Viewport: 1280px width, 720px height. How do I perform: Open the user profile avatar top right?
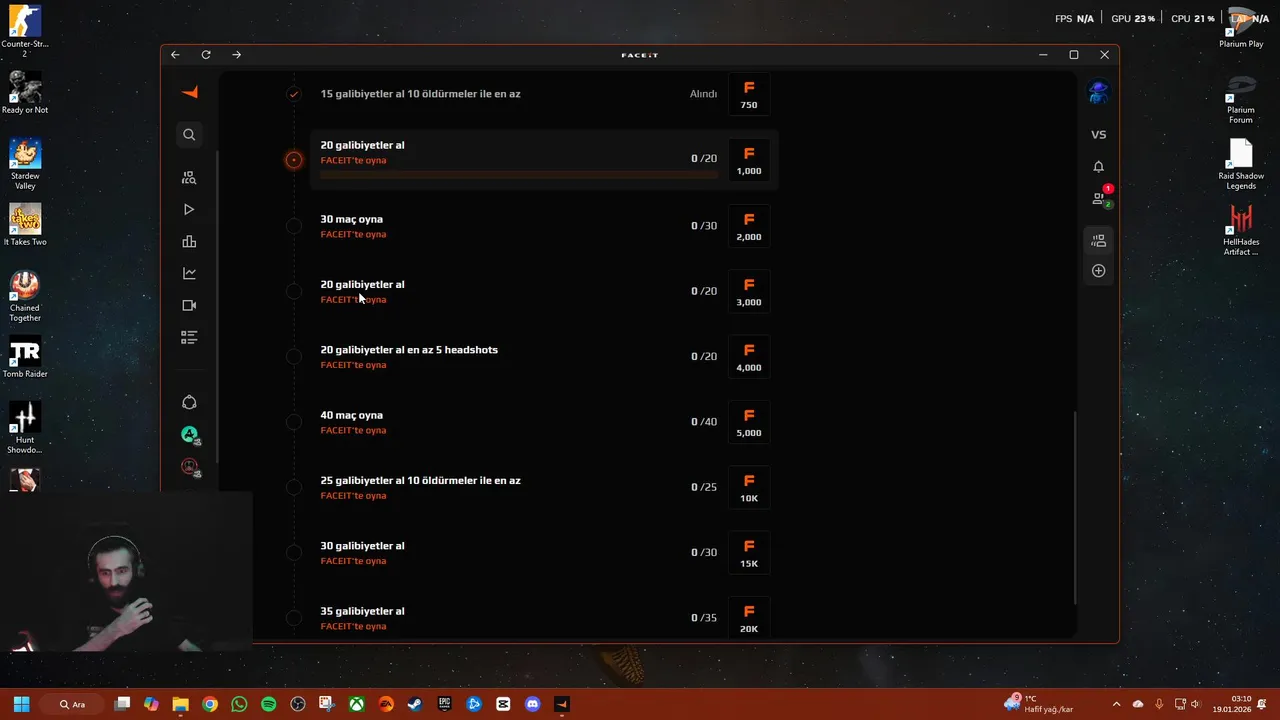pyautogui.click(x=1098, y=93)
